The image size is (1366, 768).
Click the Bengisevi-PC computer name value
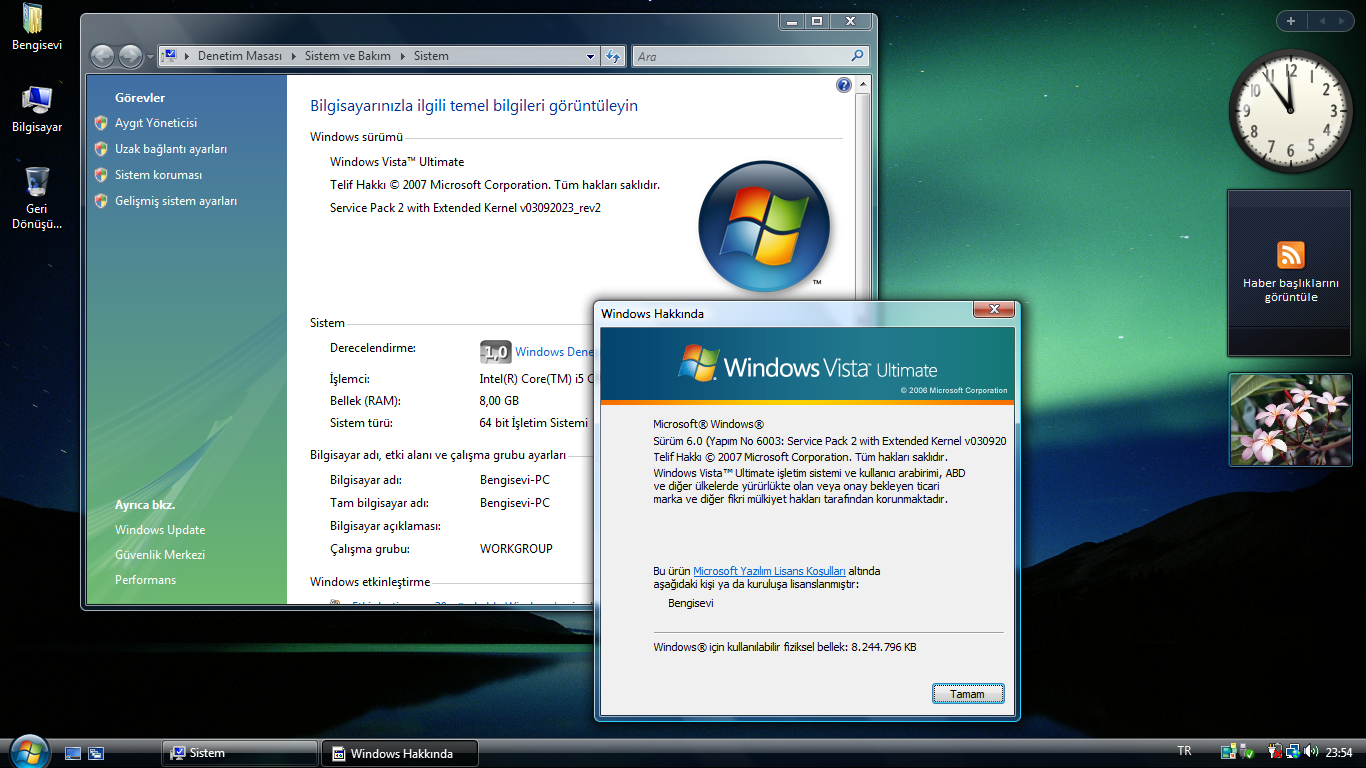[514, 480]
